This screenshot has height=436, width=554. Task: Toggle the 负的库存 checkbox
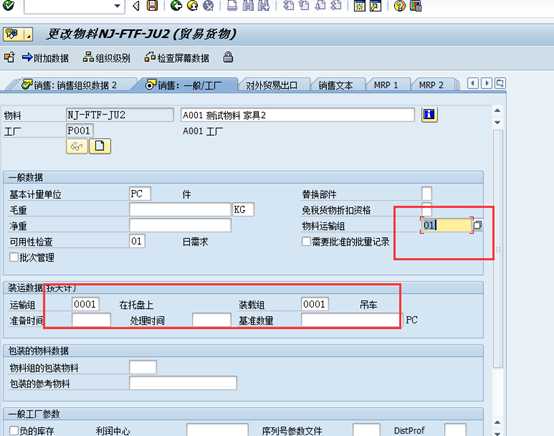click(x=14, y=430)
